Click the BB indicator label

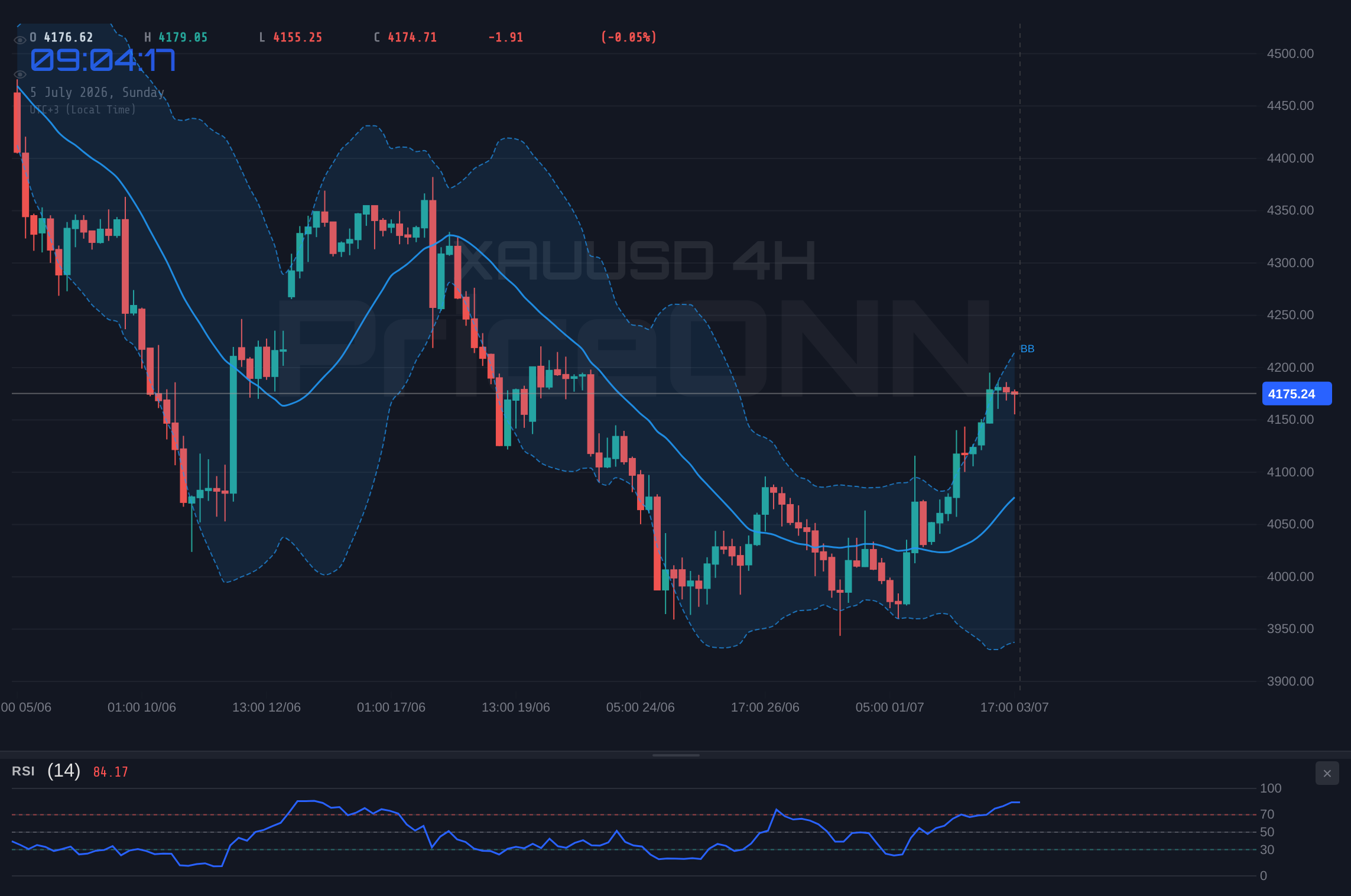coord(1027,349)
